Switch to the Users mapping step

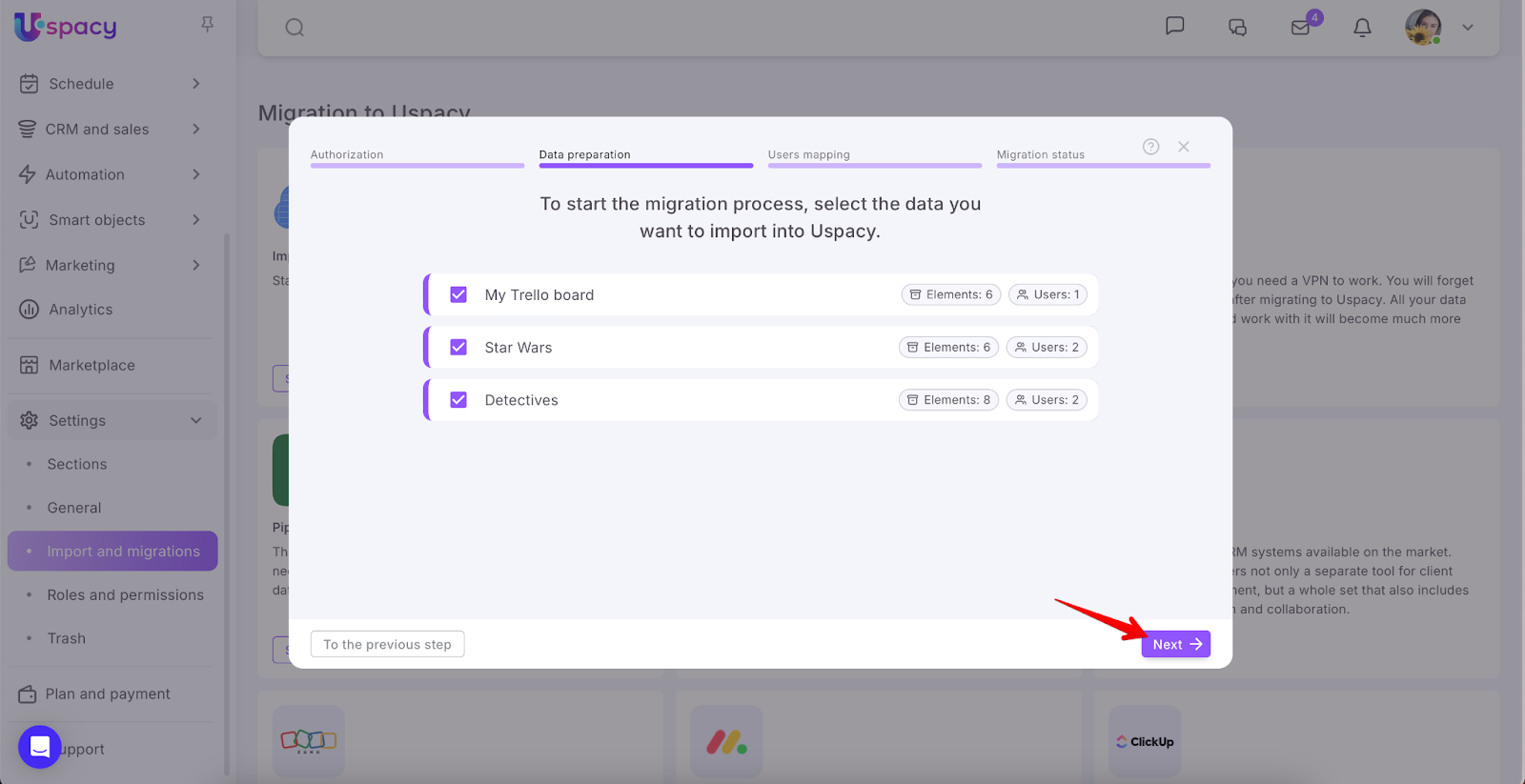(x=809, y=154)
